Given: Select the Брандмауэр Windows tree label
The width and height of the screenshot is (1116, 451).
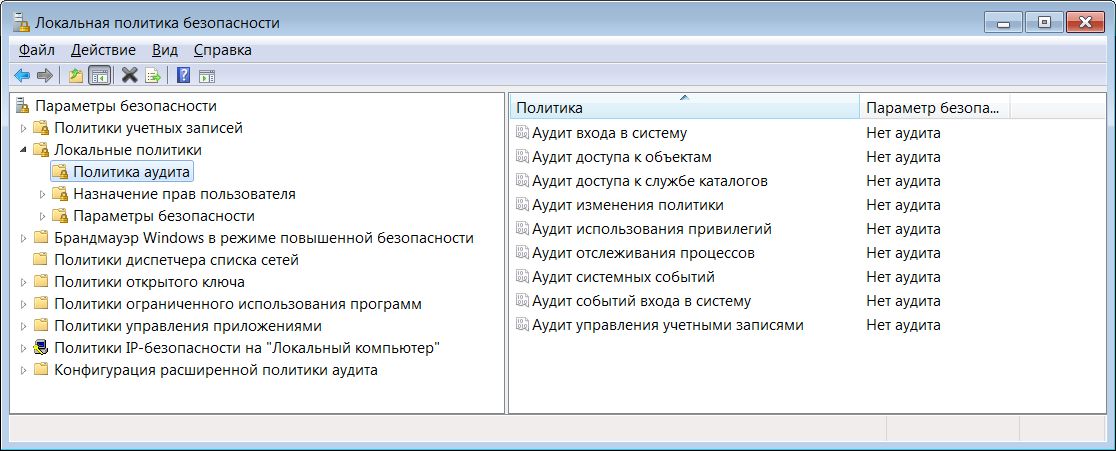Looking at the screenshot, I should click(264, 238).
